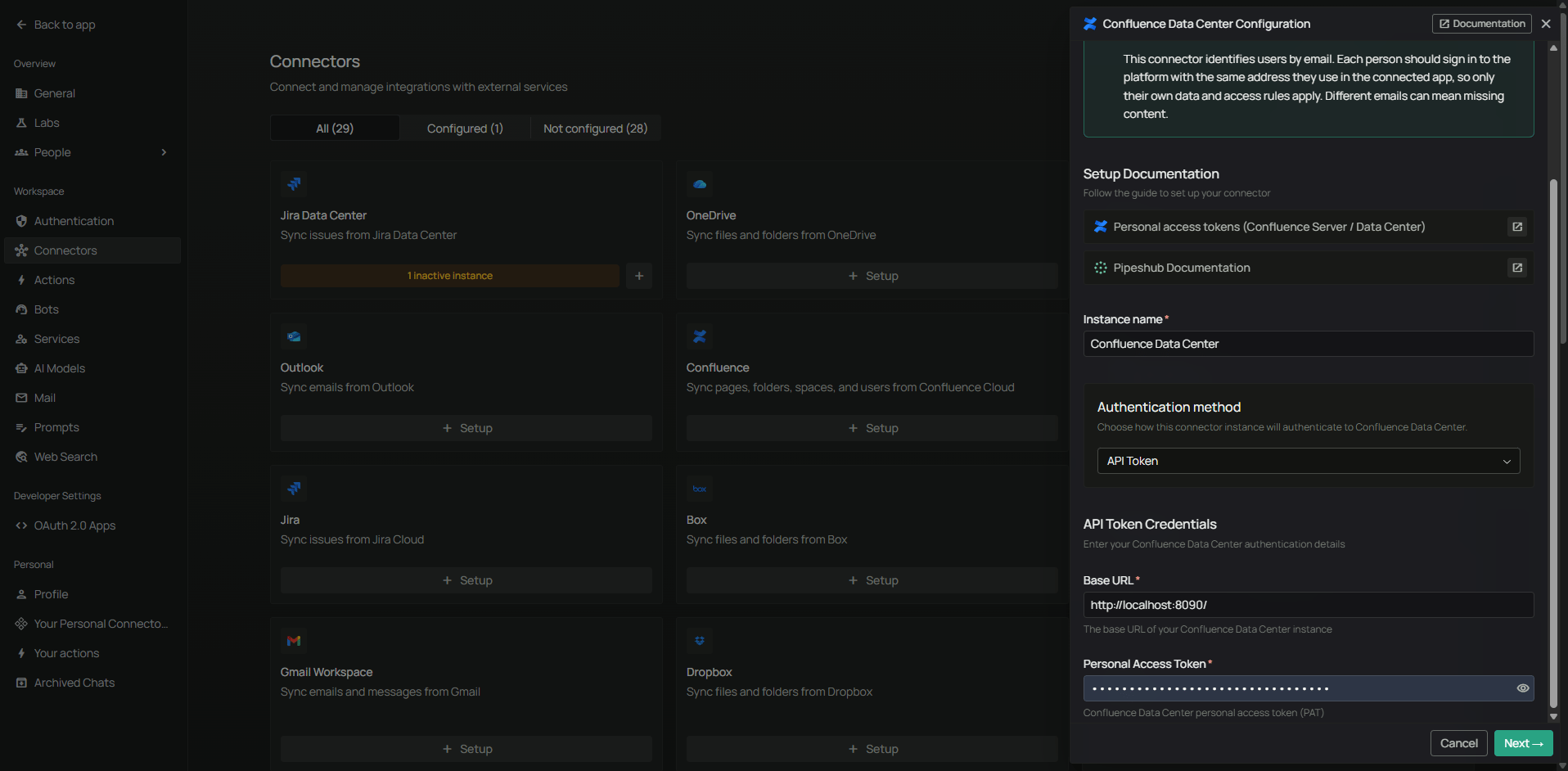The width and height of the screenshot is (1568, 771).
Task: Open the Documentation button in panel header
Action: pos(1482,24)
